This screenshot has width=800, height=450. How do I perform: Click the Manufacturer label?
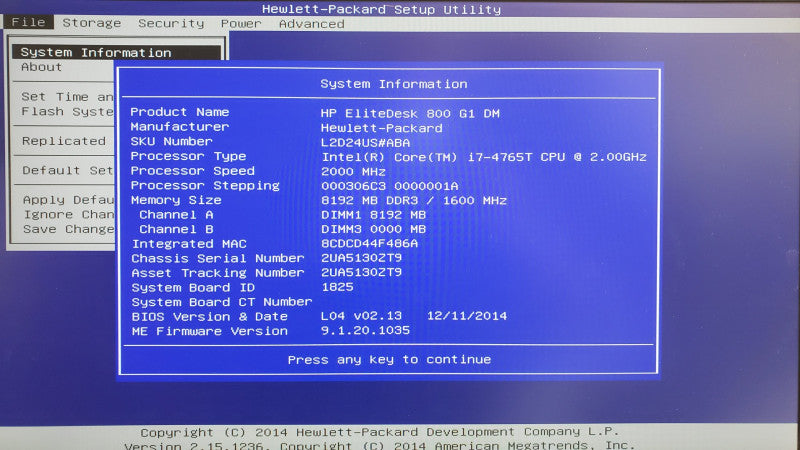pos(180,127)
